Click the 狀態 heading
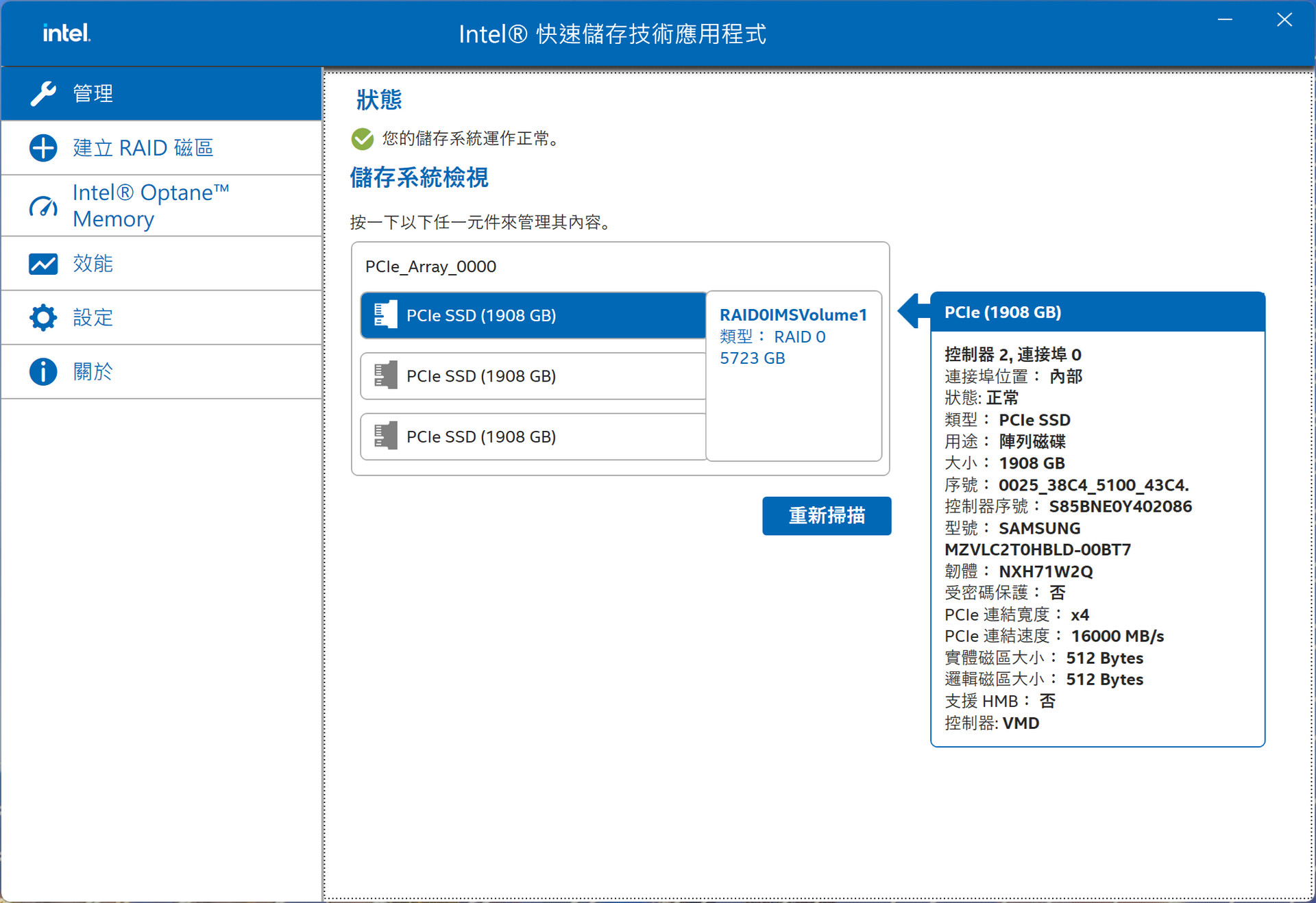Image resolution: width=1316 pixels, height=903 pixels. [378, 100]
